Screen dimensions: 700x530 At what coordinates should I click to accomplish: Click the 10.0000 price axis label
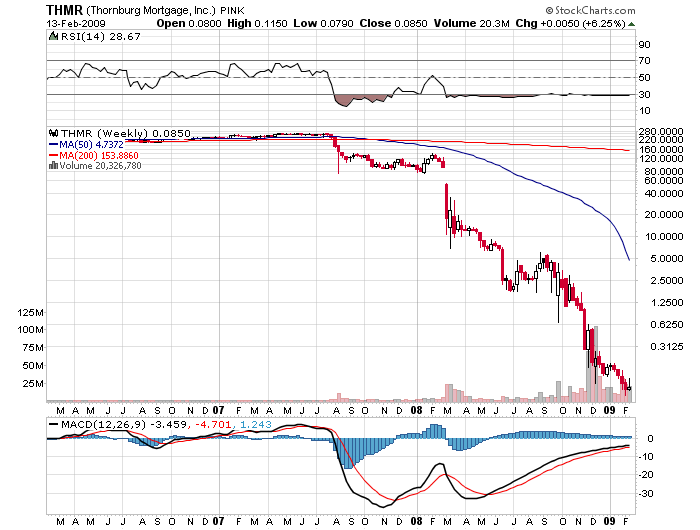click(664, 237)
